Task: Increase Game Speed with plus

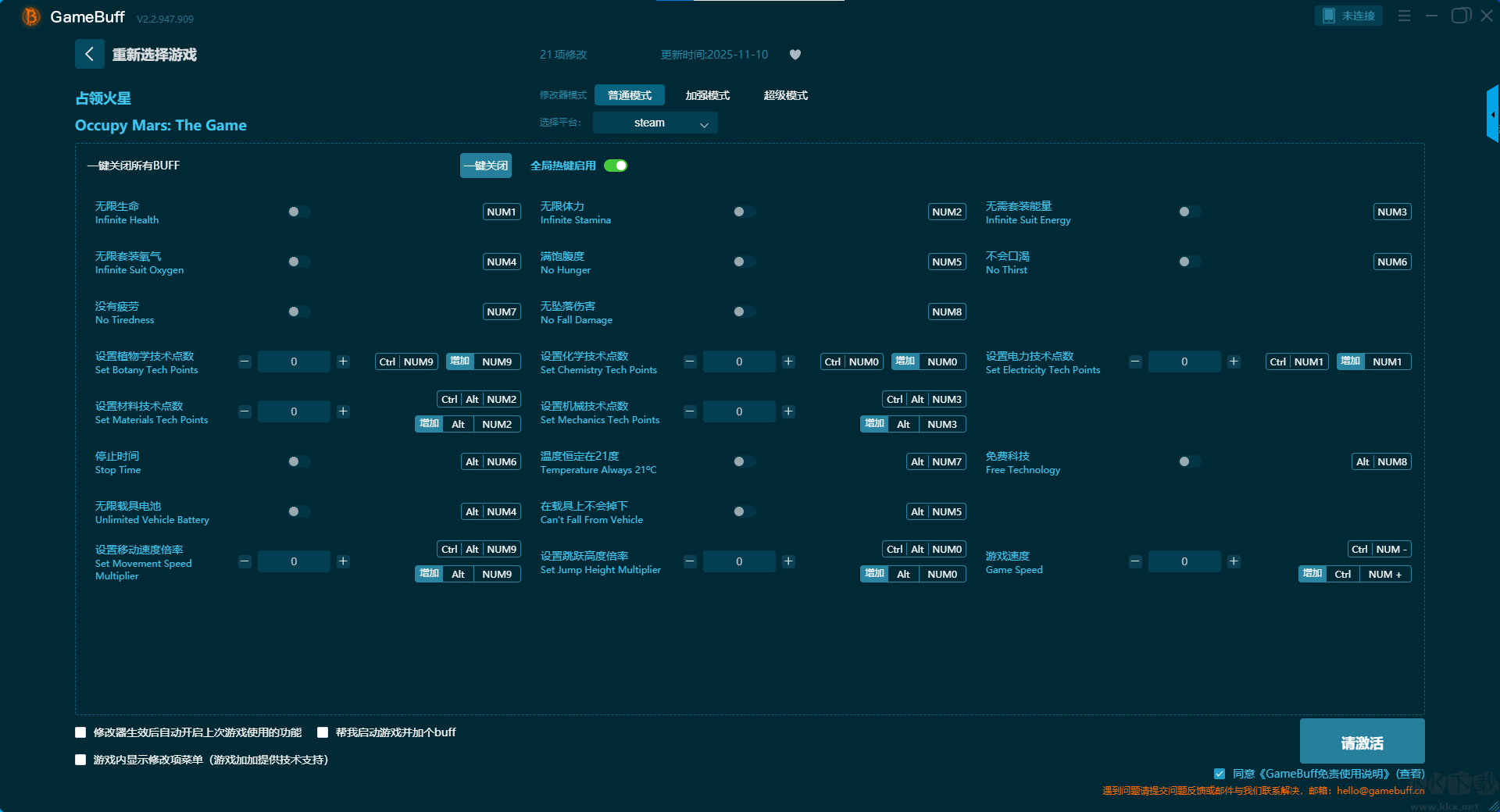Action: click(x=1234, y=561)
